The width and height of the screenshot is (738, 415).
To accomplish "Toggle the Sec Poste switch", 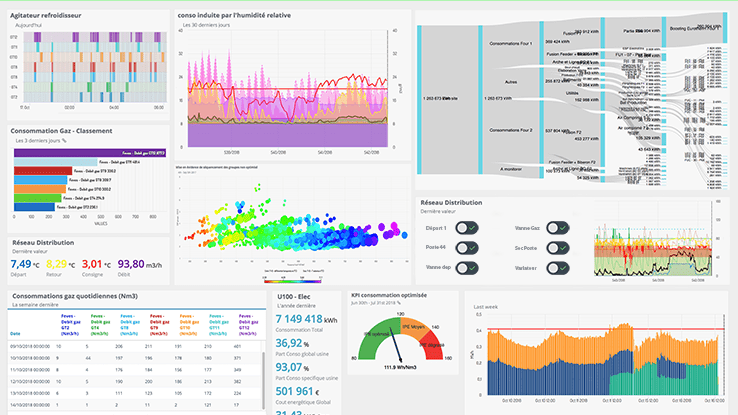I will (x=558, y=248).
